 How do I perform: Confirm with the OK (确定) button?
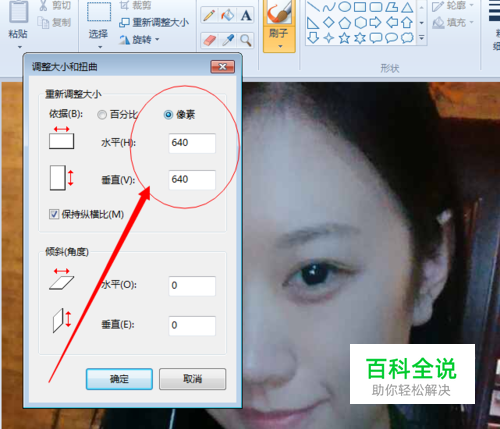[119, 379]
